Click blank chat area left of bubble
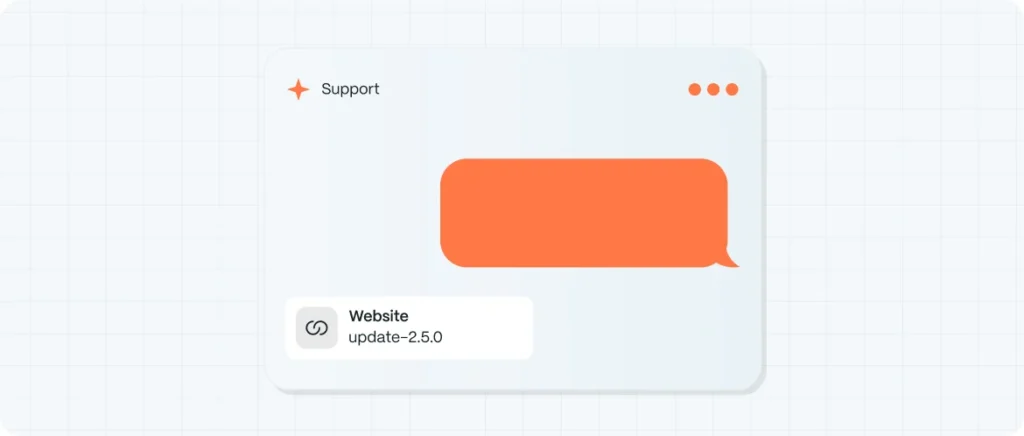The height and width of the screenshot is (436, 1024). [353, 213]
